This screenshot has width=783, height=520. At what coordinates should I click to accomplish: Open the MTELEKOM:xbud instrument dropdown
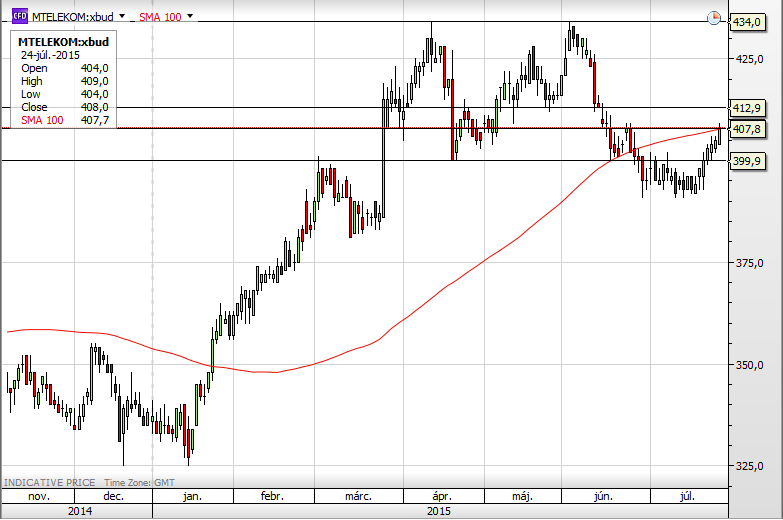122,16
